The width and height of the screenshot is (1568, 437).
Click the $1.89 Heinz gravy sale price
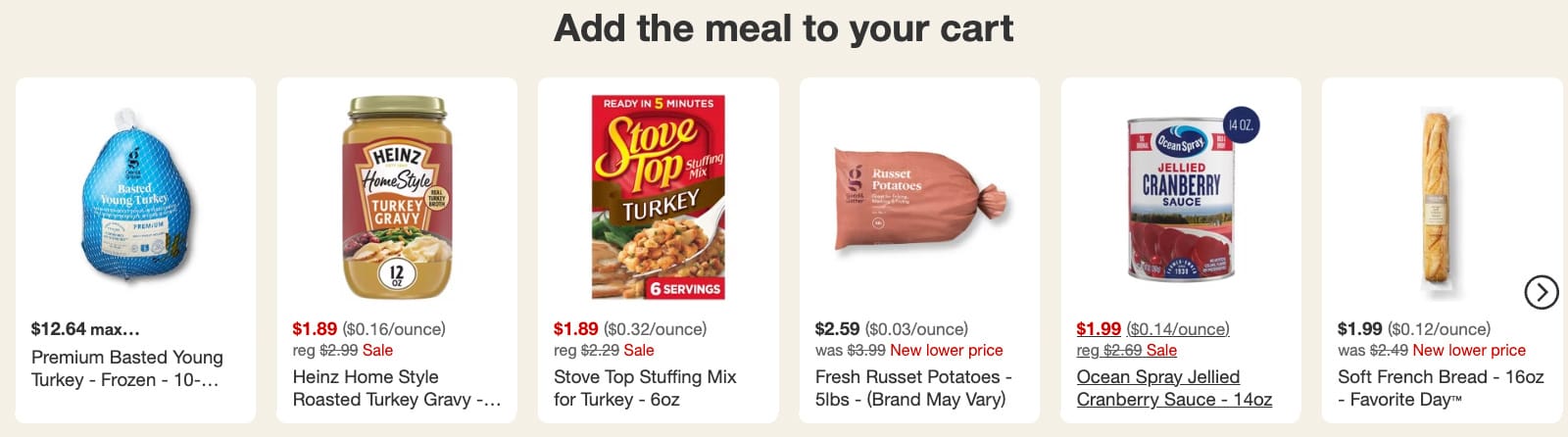click(x=315, y=329)
